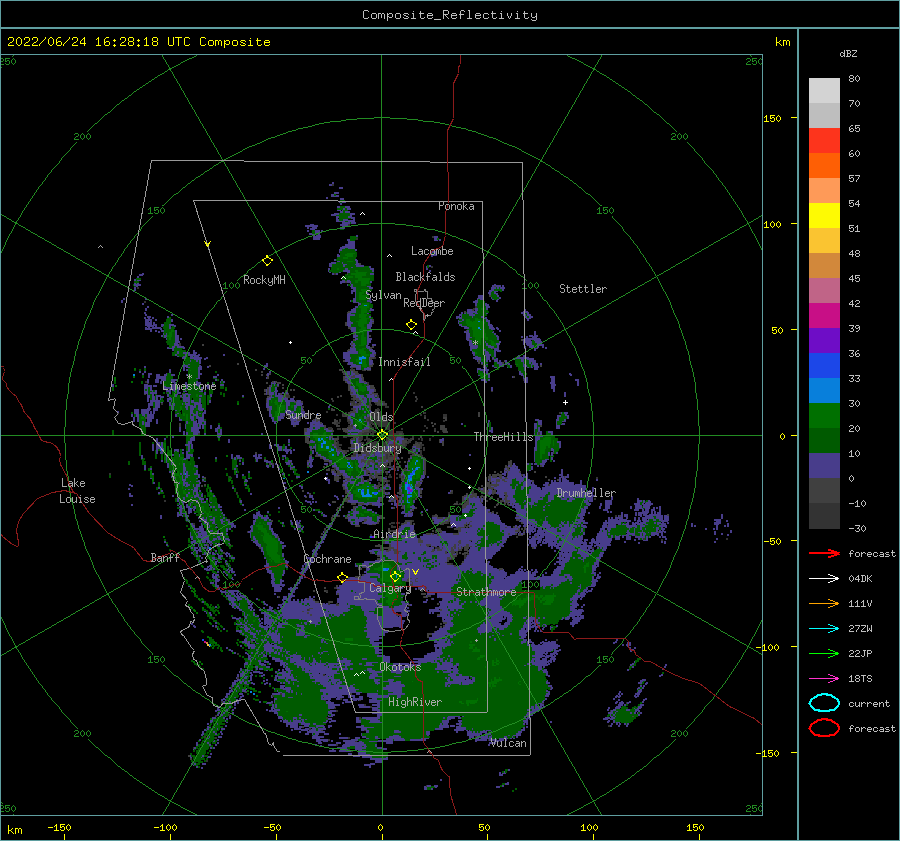Click the cyan 27ZW arrow legend icon
This screenshot has width=900, height=841.
click(x=824, y=629)
